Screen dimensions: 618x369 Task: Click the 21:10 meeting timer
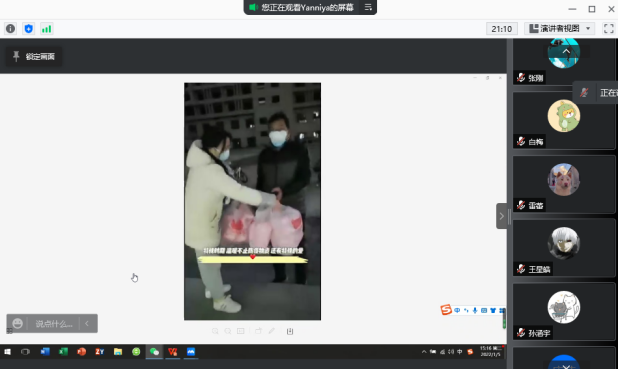(x=502, y=29)
